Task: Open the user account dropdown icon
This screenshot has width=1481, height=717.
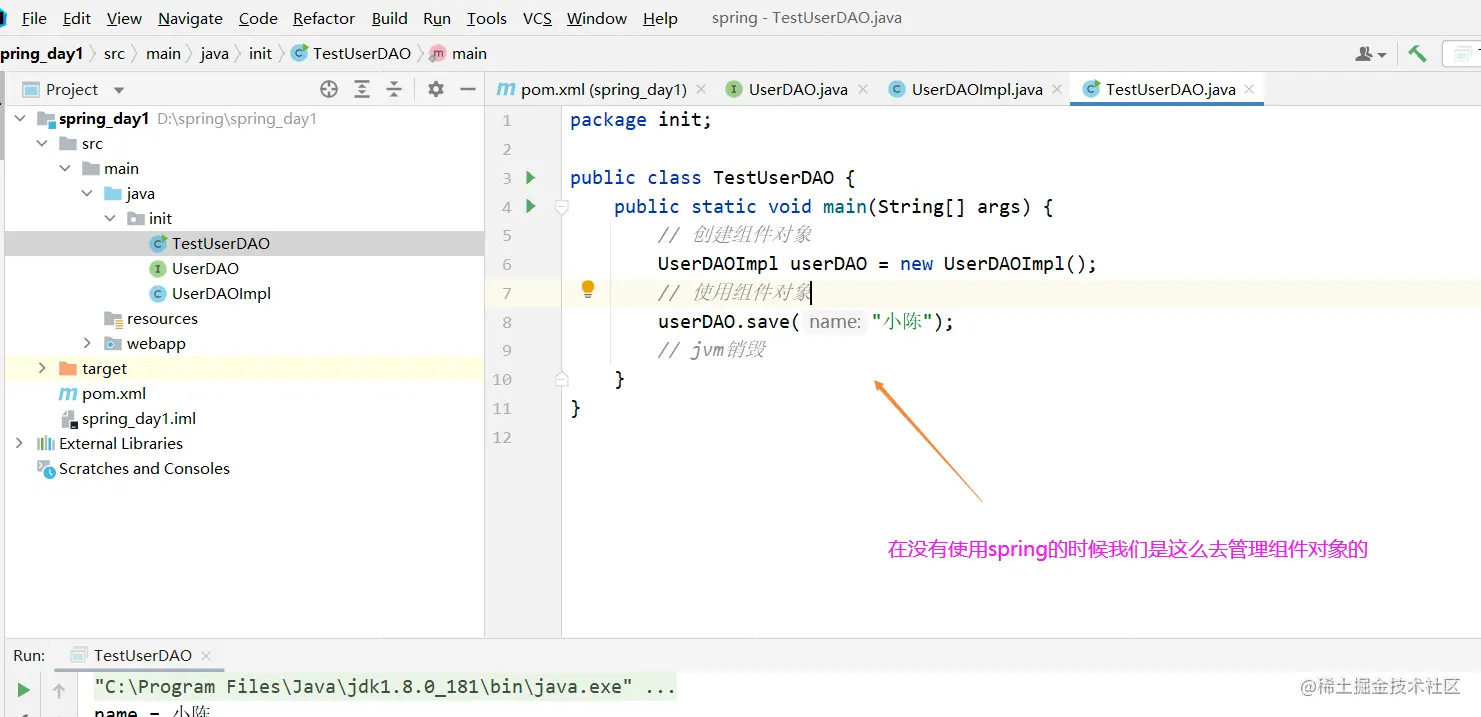Action: click(x=1371, y=54)
